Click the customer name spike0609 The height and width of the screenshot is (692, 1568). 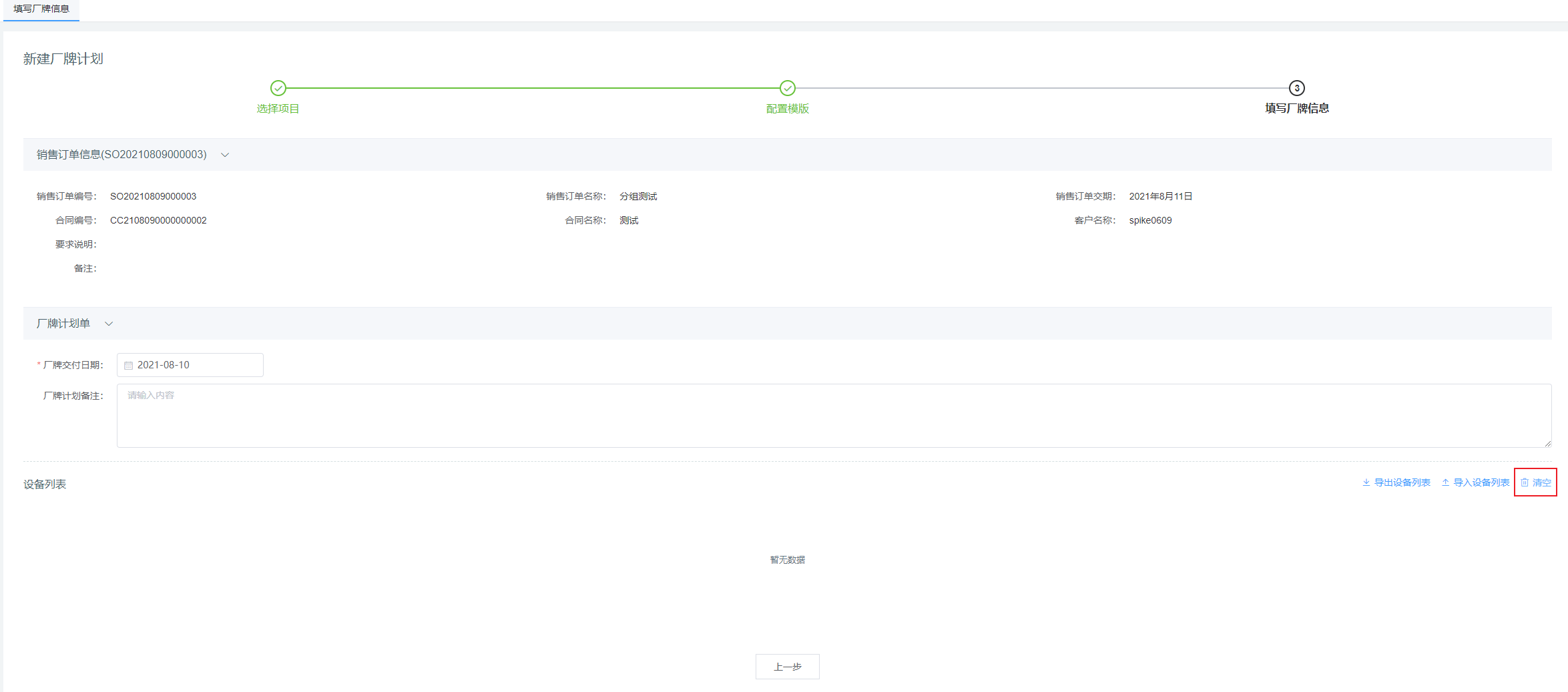(1150, 220)
